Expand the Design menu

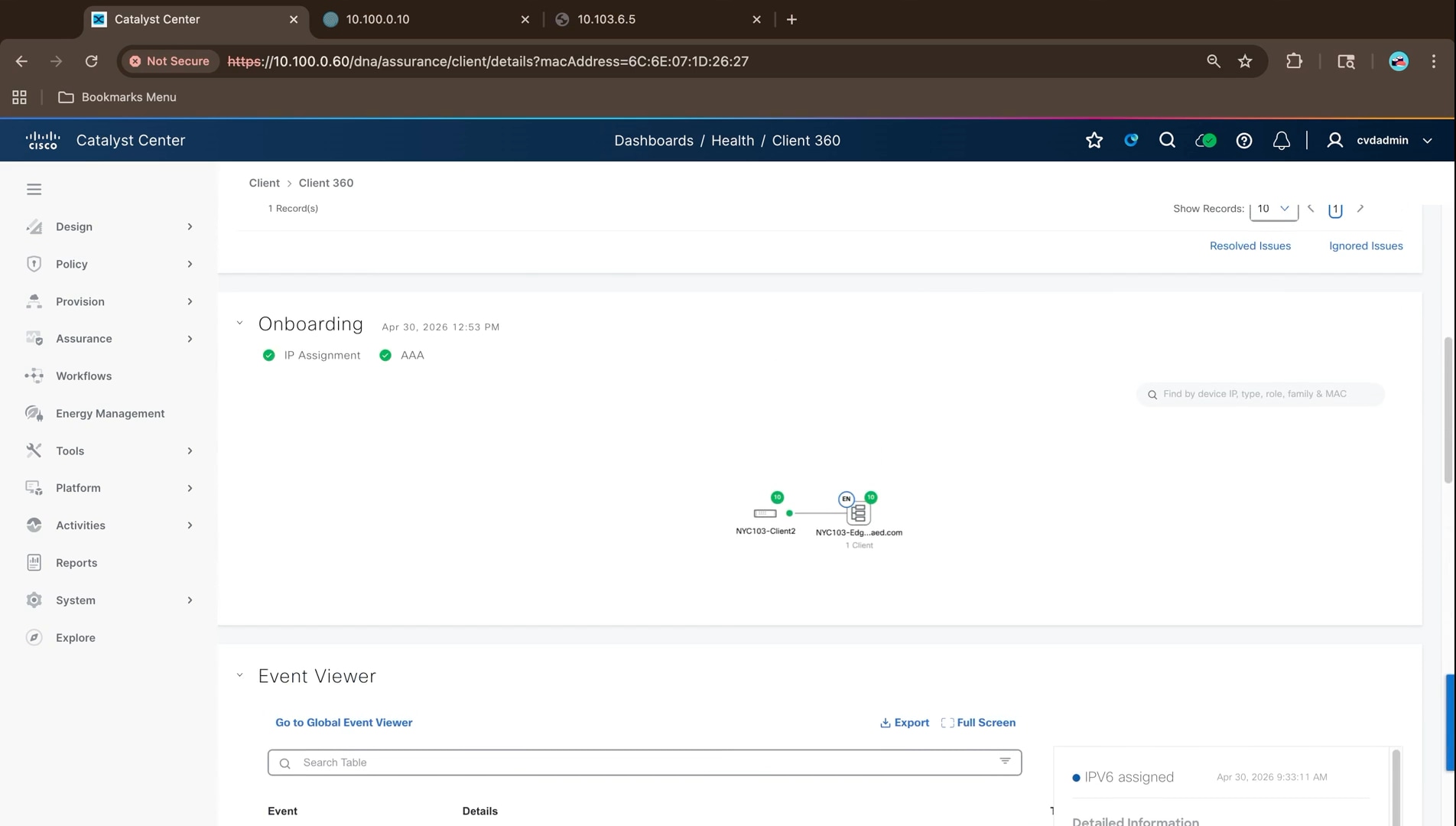click(x=109, y=226)
